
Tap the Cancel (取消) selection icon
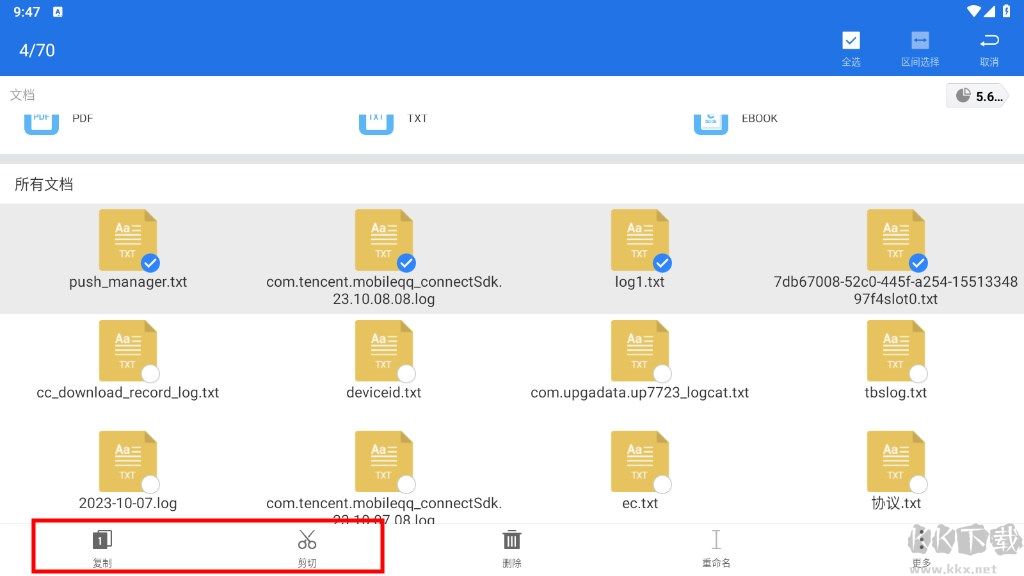pyautogui.click(x=989, y=41)
